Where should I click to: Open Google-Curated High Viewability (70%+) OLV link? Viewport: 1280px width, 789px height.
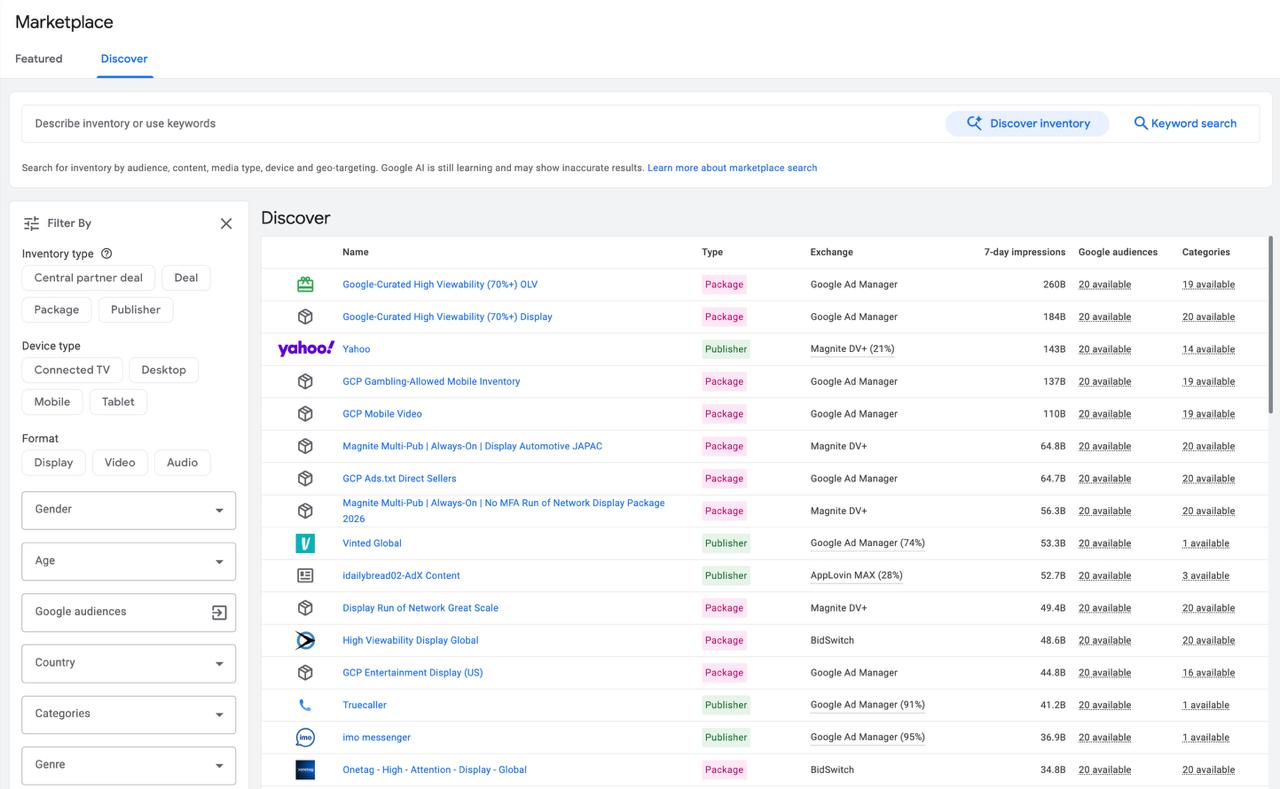click(440, 285)
